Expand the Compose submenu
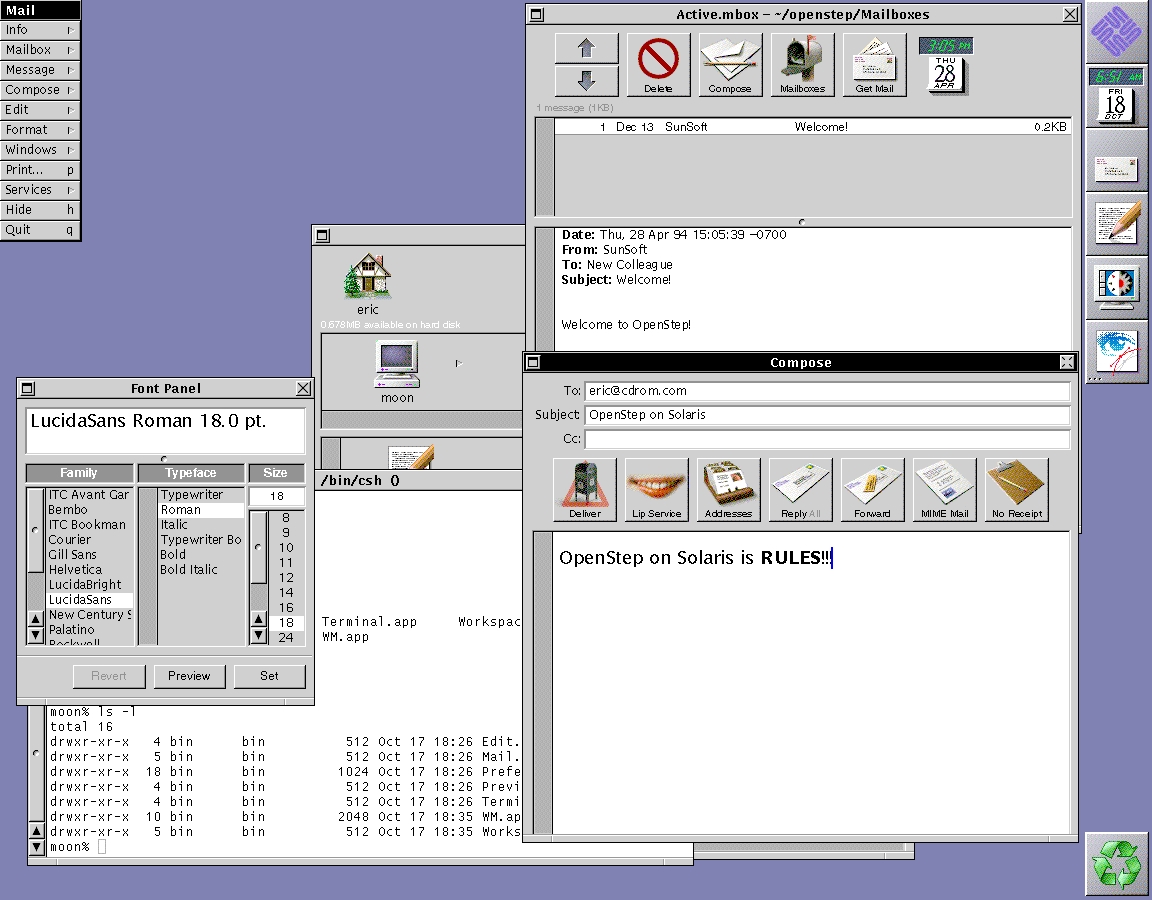Image resolution: width=1152 pixels, height=900 pixels. (40, 90)
